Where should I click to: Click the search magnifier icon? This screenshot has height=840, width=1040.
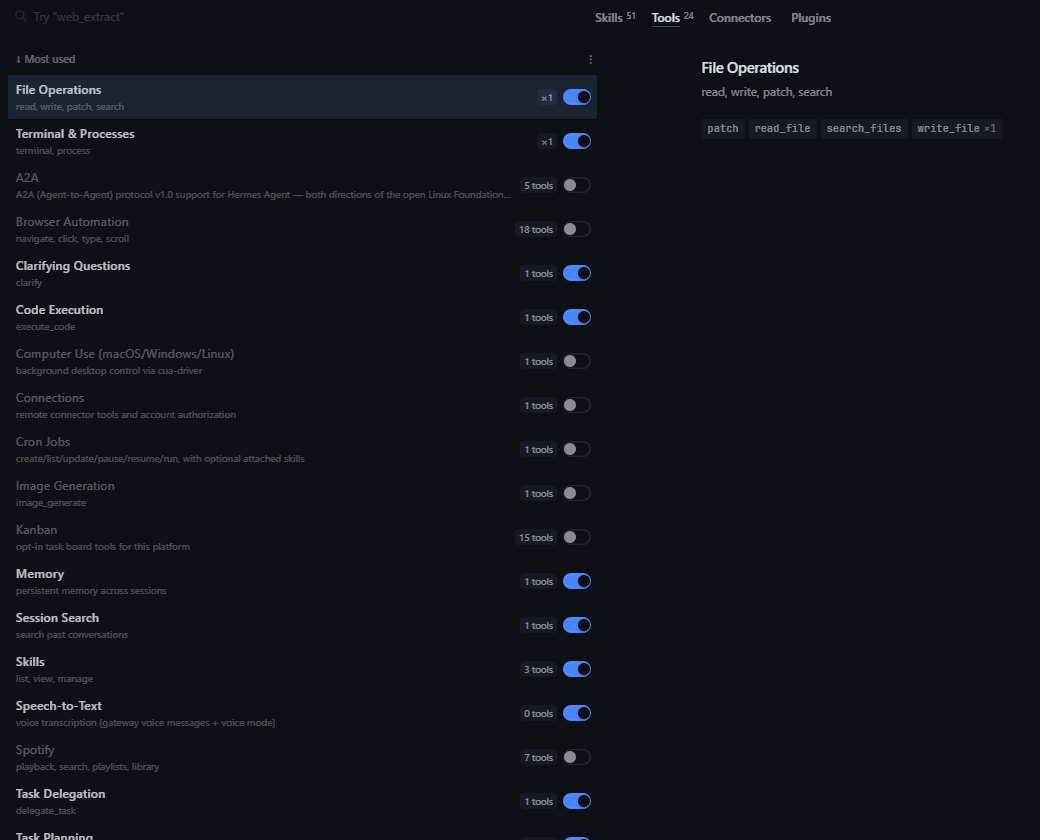point(21,17)
